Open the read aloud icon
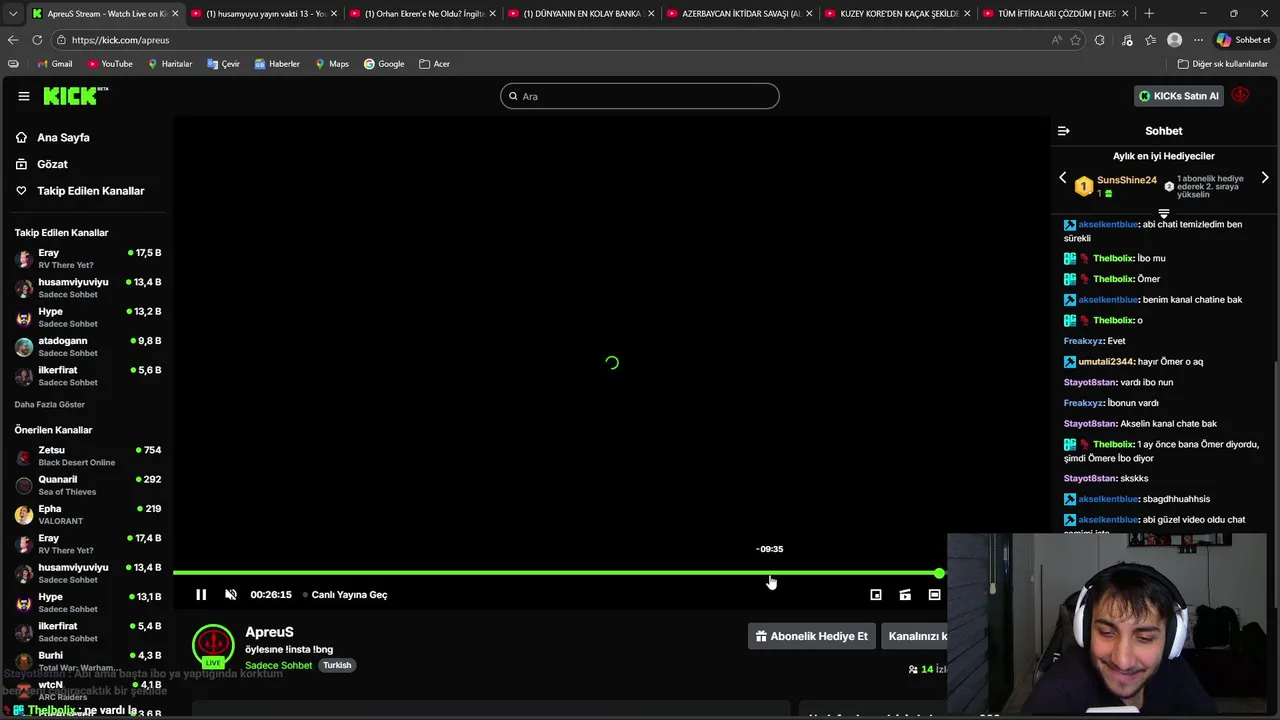Image resolution: width=1280 pixels, height=720 pixels. [1057, 40]
